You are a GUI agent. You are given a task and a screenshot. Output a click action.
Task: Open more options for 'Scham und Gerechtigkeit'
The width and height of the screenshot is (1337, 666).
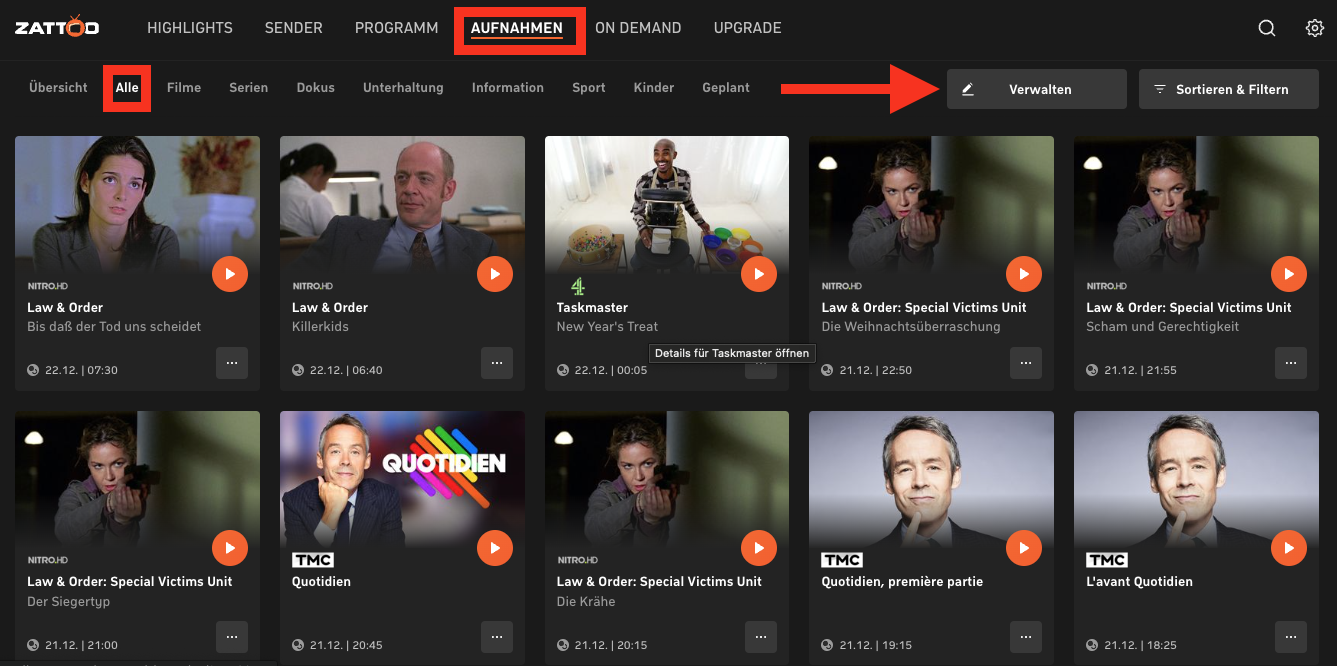(1291, 363)
